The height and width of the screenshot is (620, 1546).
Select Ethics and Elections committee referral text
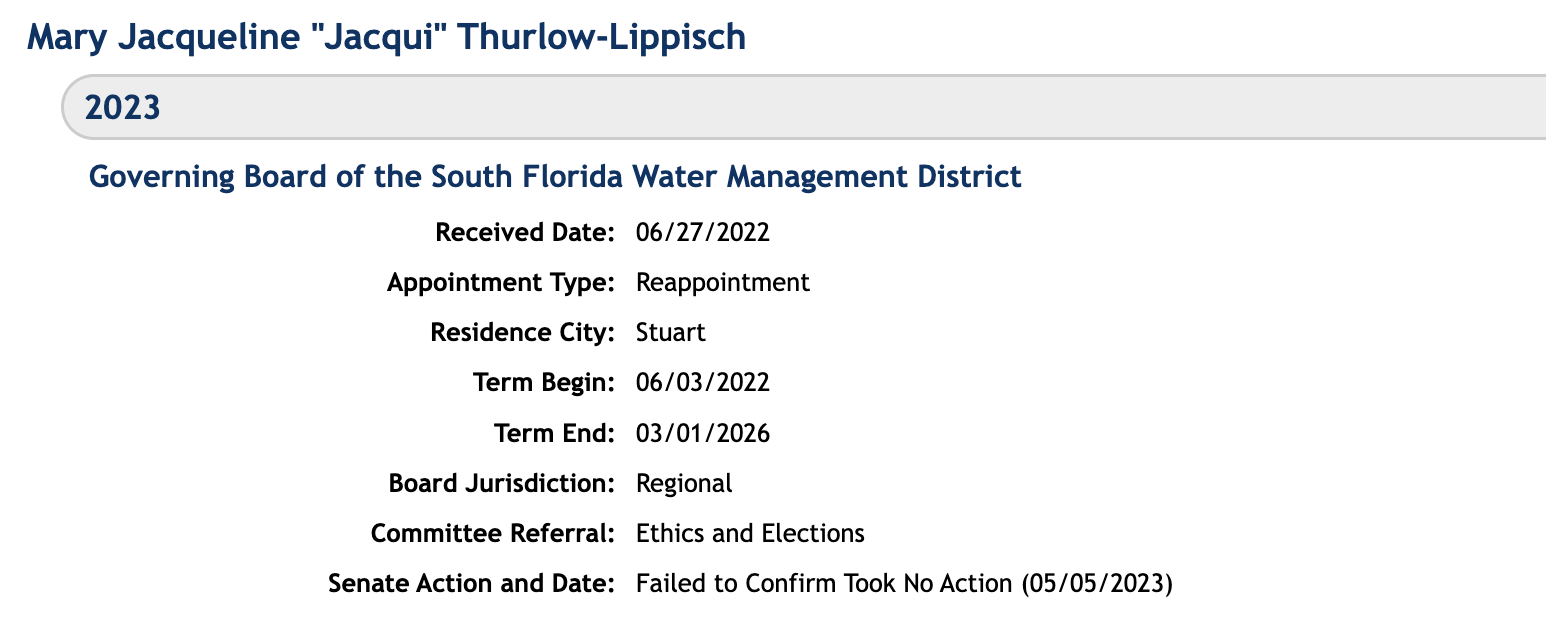coord(750,533)
